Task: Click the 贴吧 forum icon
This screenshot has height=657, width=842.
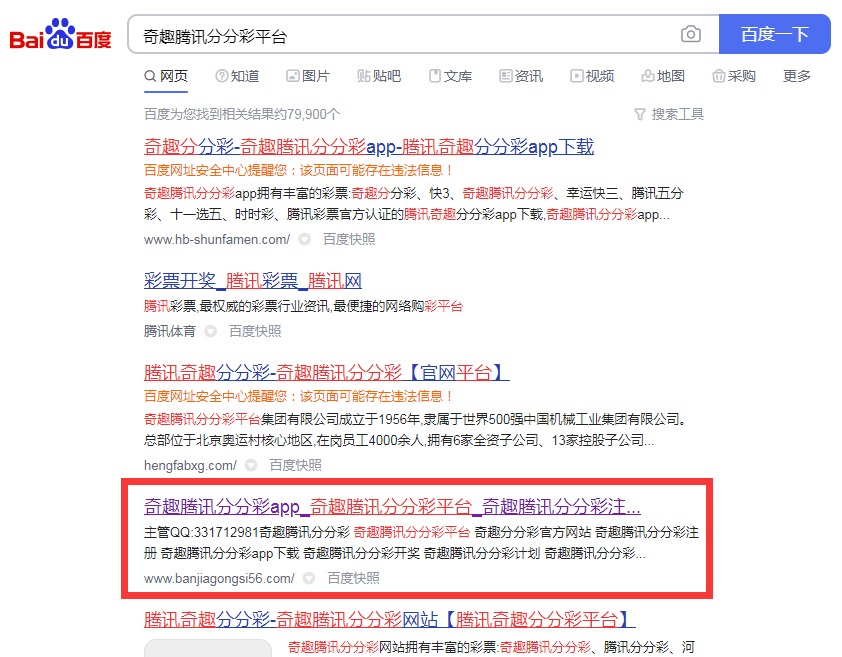Action: pyautogui.click(x=362, y=75)
